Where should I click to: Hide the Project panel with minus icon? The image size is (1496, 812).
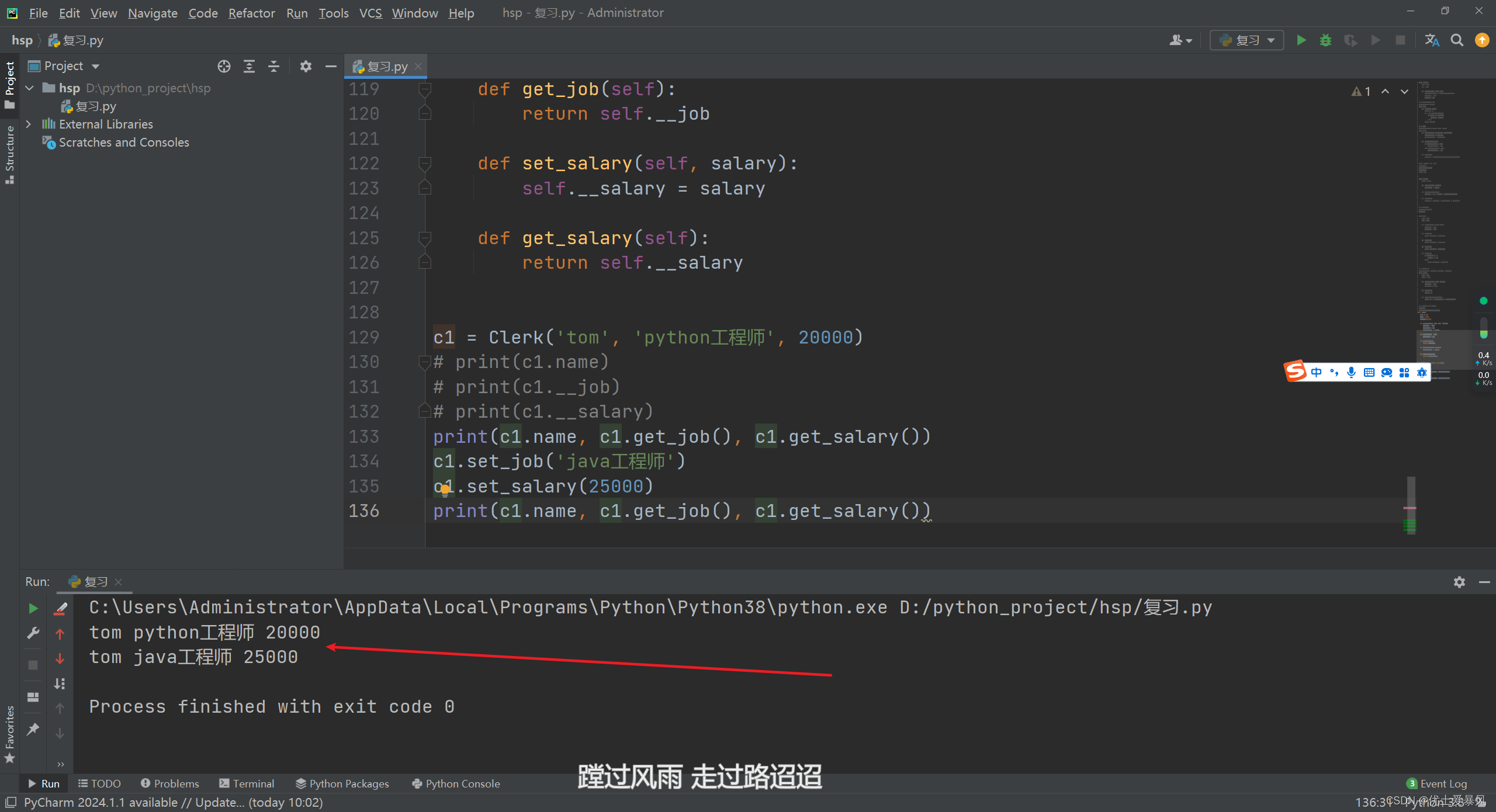[331, 67]
